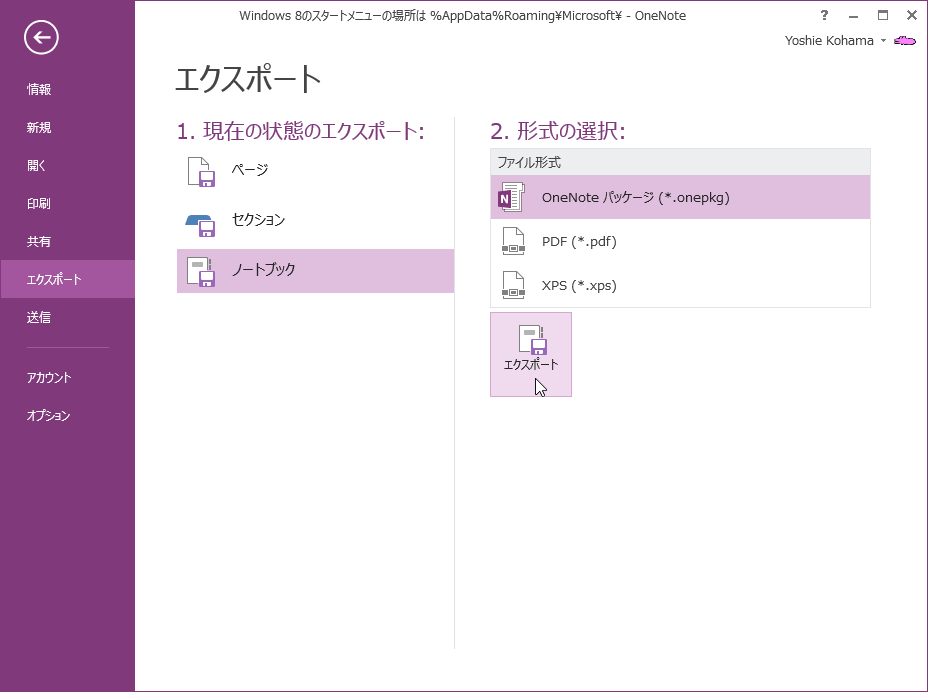
Task: Select the セクション label
Action: point(259,220)
